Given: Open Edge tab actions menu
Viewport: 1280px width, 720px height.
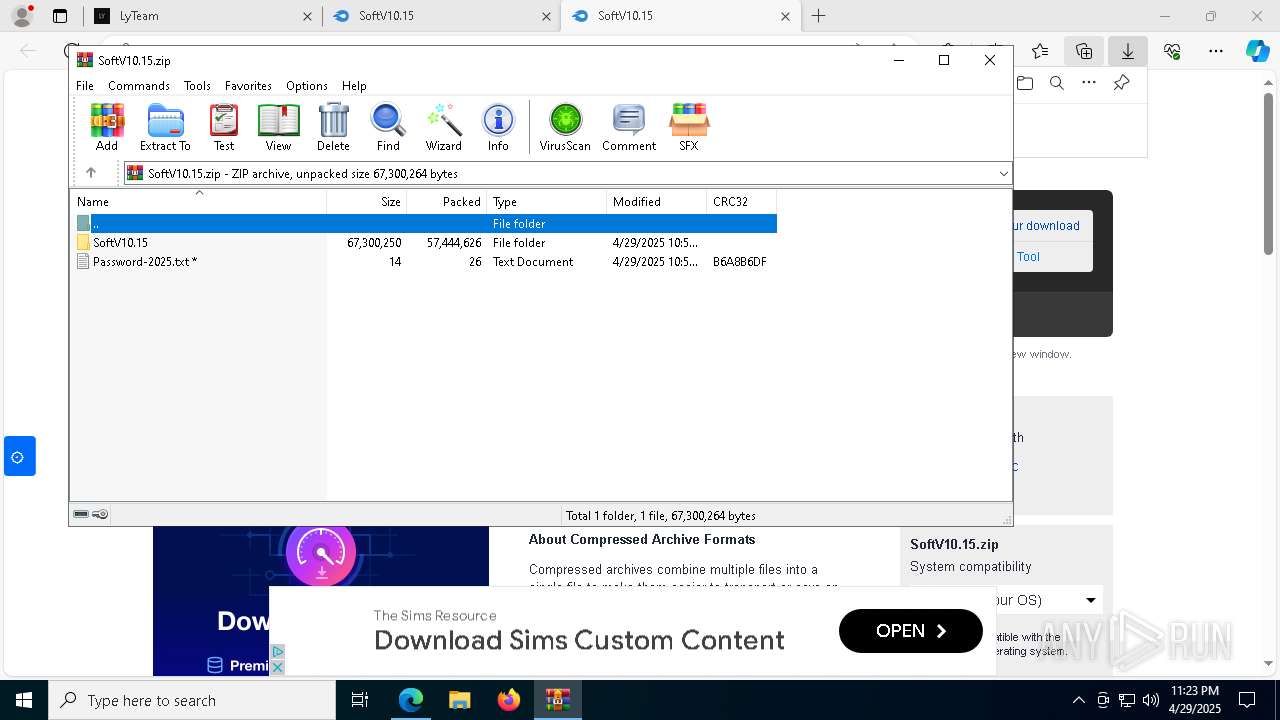Looking at the screenshot, I should point(60,16).
